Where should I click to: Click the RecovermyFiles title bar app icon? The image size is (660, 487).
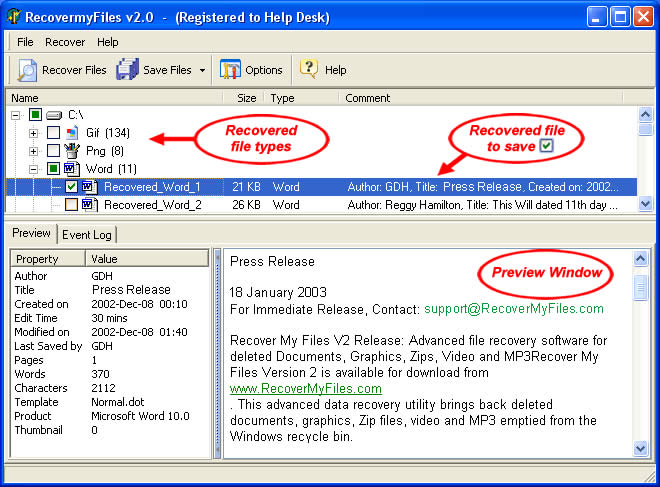(13, 17)
